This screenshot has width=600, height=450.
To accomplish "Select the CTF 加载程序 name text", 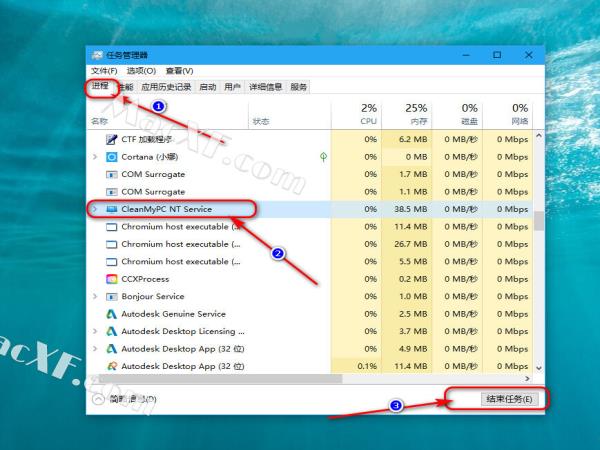I will (147, 139).
